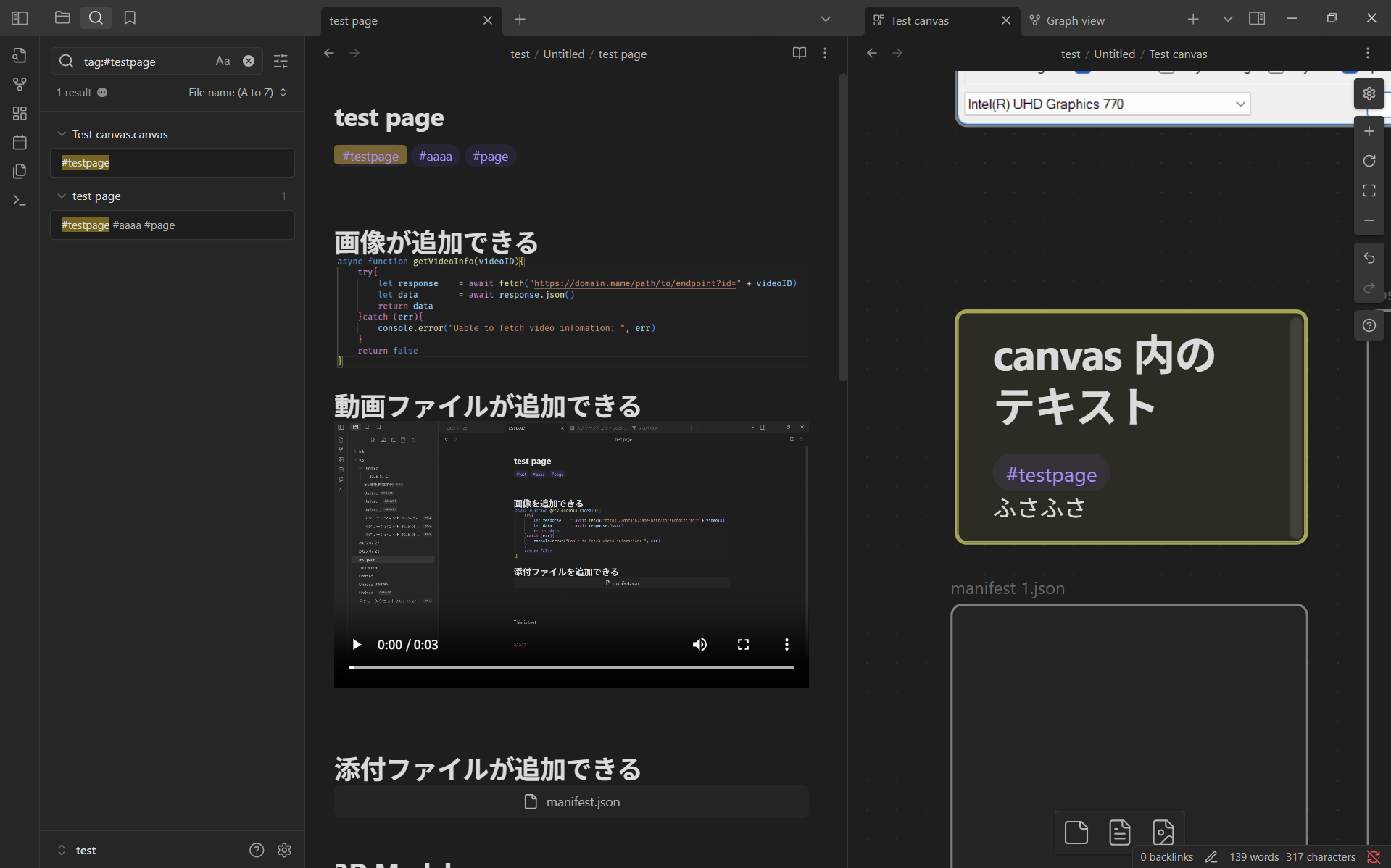The width and height of the screenshot is (1391, 868).
Task: Open tab list dropdown in left pane
Action: (826, 20)
